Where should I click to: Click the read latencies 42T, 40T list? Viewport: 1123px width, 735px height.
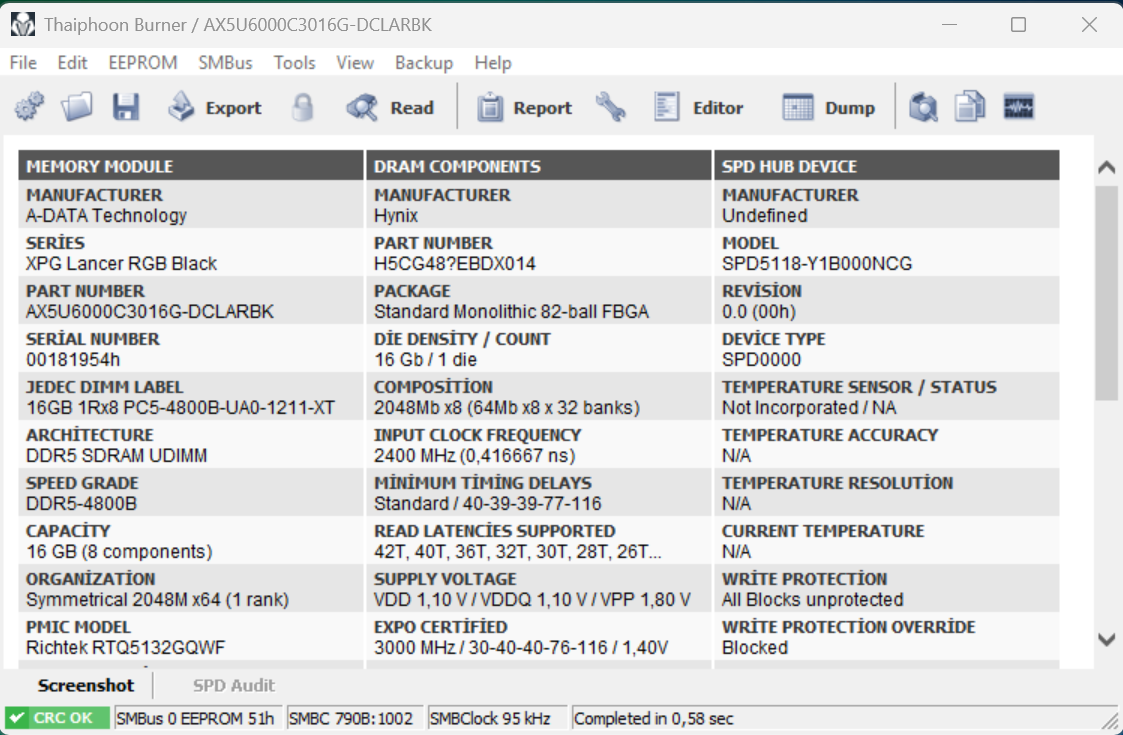517,552
